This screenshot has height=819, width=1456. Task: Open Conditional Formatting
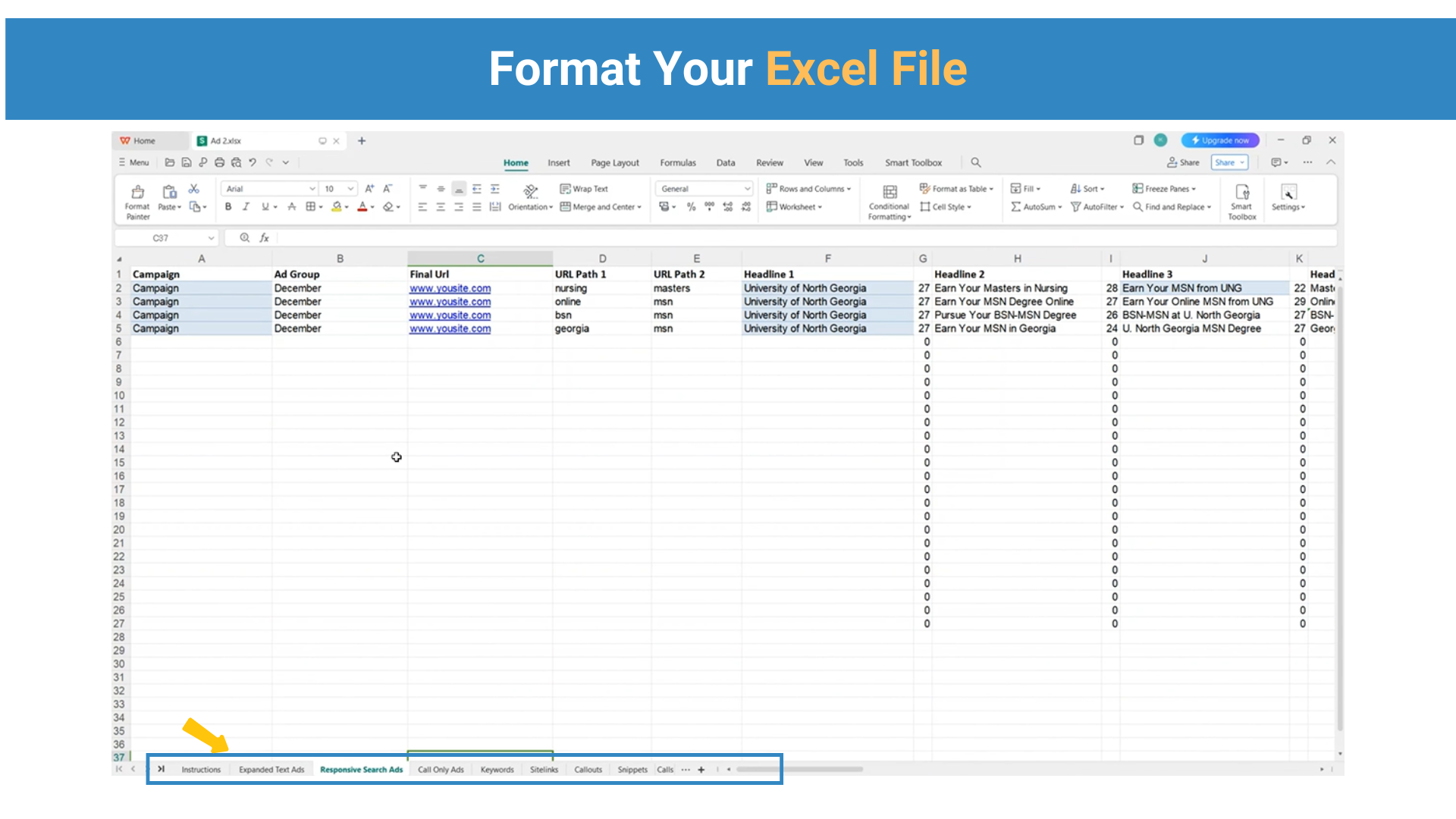click(888, 200)
